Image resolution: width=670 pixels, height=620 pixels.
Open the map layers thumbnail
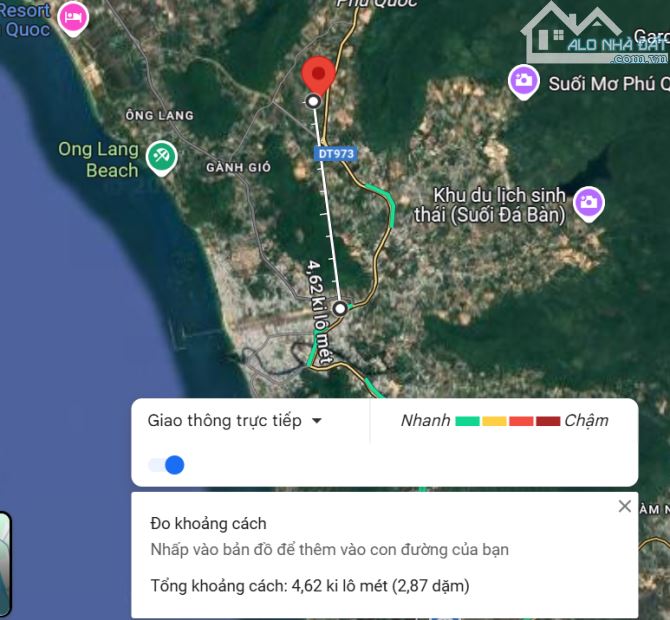click(4, 565)
